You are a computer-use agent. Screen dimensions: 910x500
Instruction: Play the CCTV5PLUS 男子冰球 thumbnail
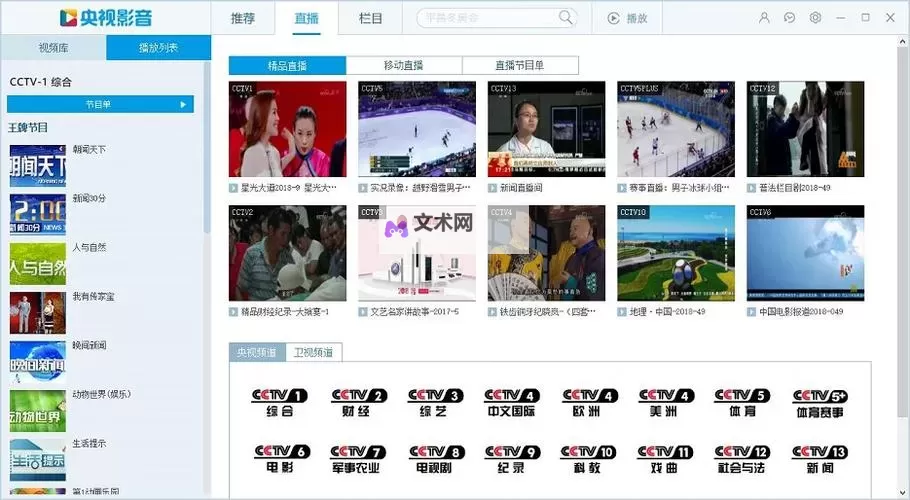pos(676,129)
